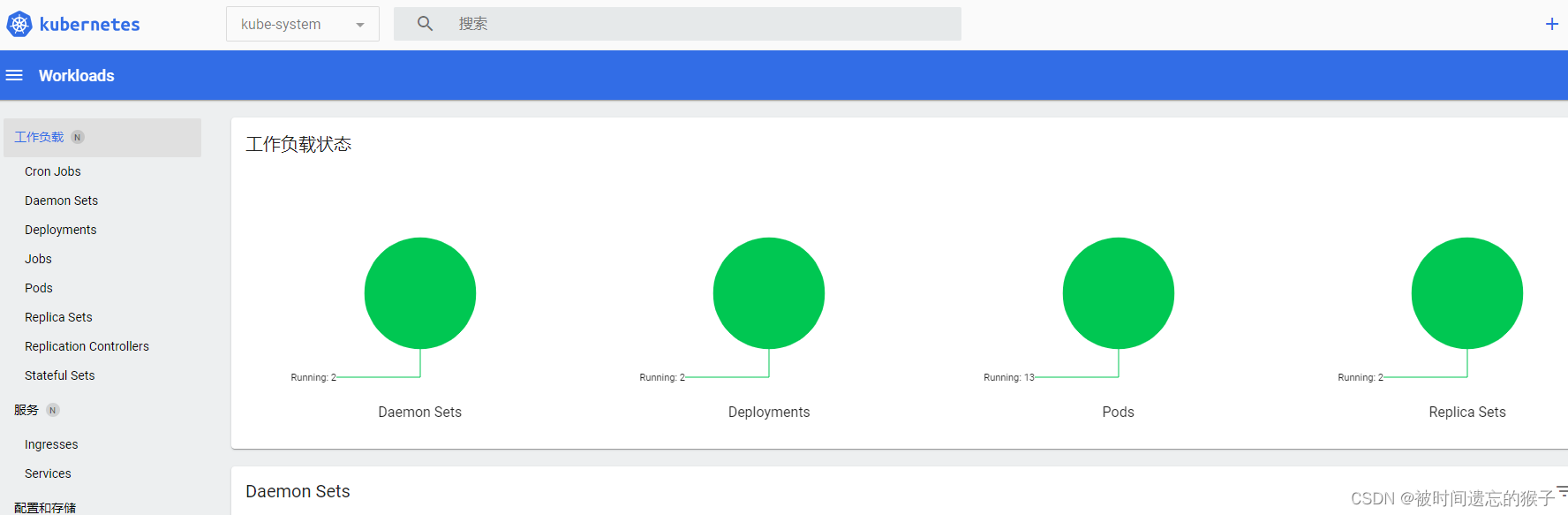
Task: Click the N badge beside 服务
Action: (x=53, y=410)
